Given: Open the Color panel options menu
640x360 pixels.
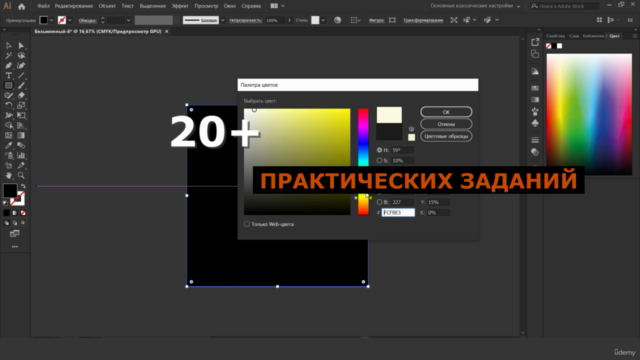Looking at the screenshot, I should coord(635,36).
